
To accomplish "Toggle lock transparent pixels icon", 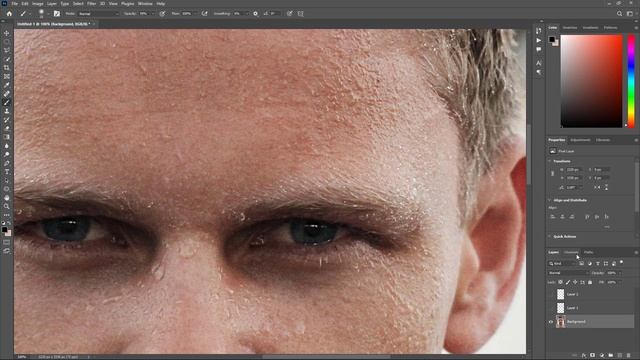I will (560, 282).
